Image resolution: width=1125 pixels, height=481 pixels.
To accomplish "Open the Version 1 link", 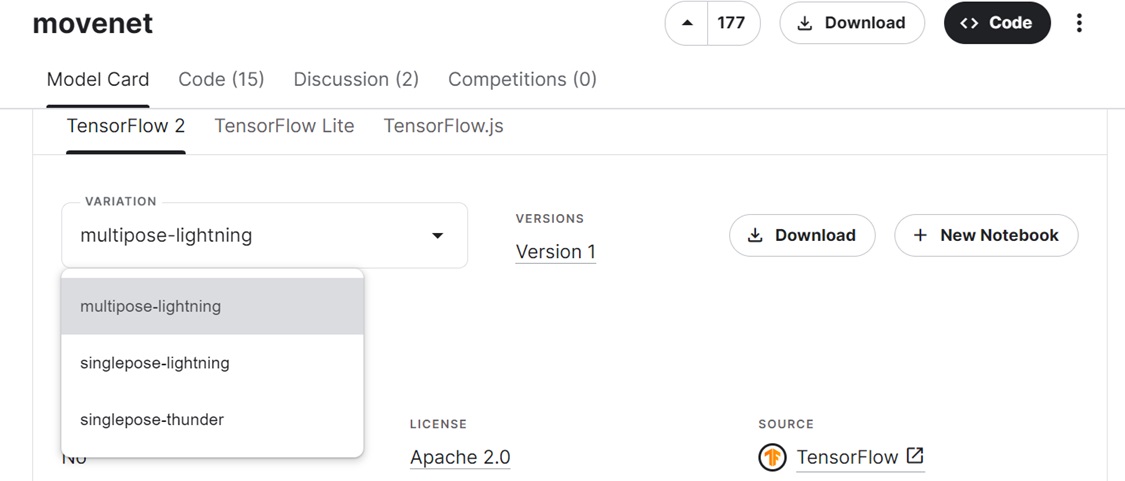I will [555, 252].
